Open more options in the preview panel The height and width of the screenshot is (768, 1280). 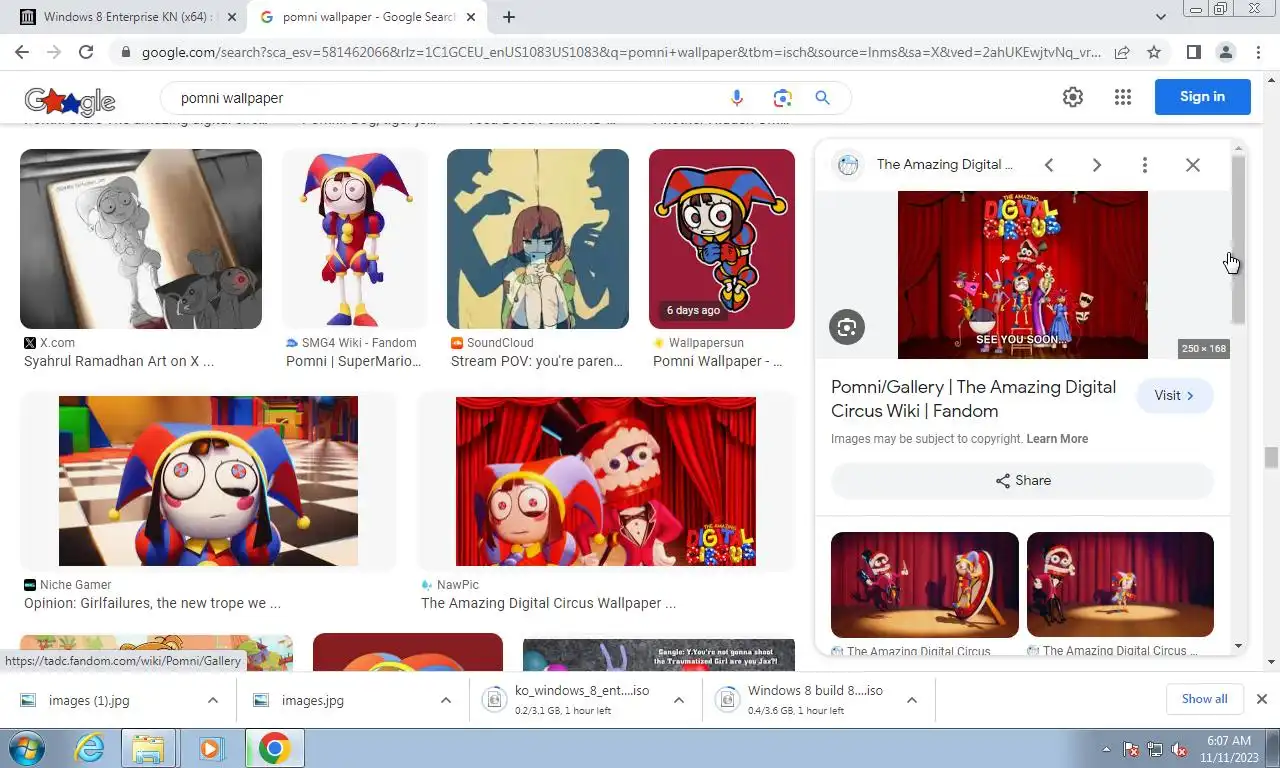point(1145,165)
